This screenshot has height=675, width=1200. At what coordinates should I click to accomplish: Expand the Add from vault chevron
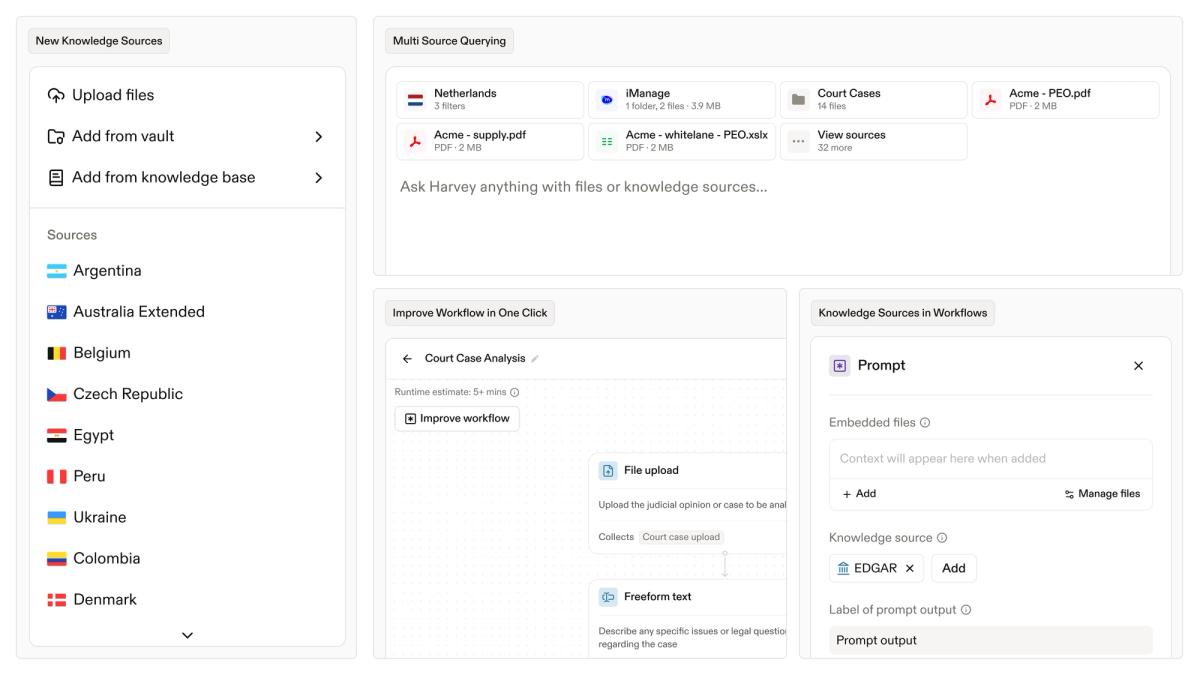pyautogui.click(x=319, y=136)
